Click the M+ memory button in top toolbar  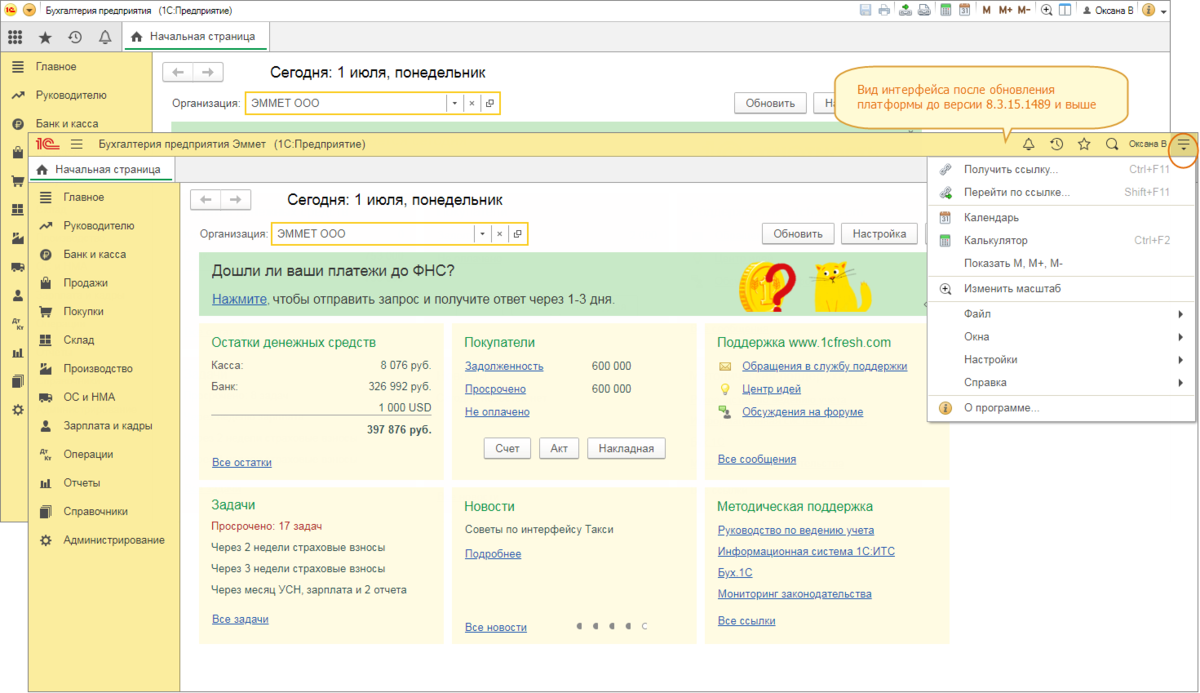pos(1005,10)
